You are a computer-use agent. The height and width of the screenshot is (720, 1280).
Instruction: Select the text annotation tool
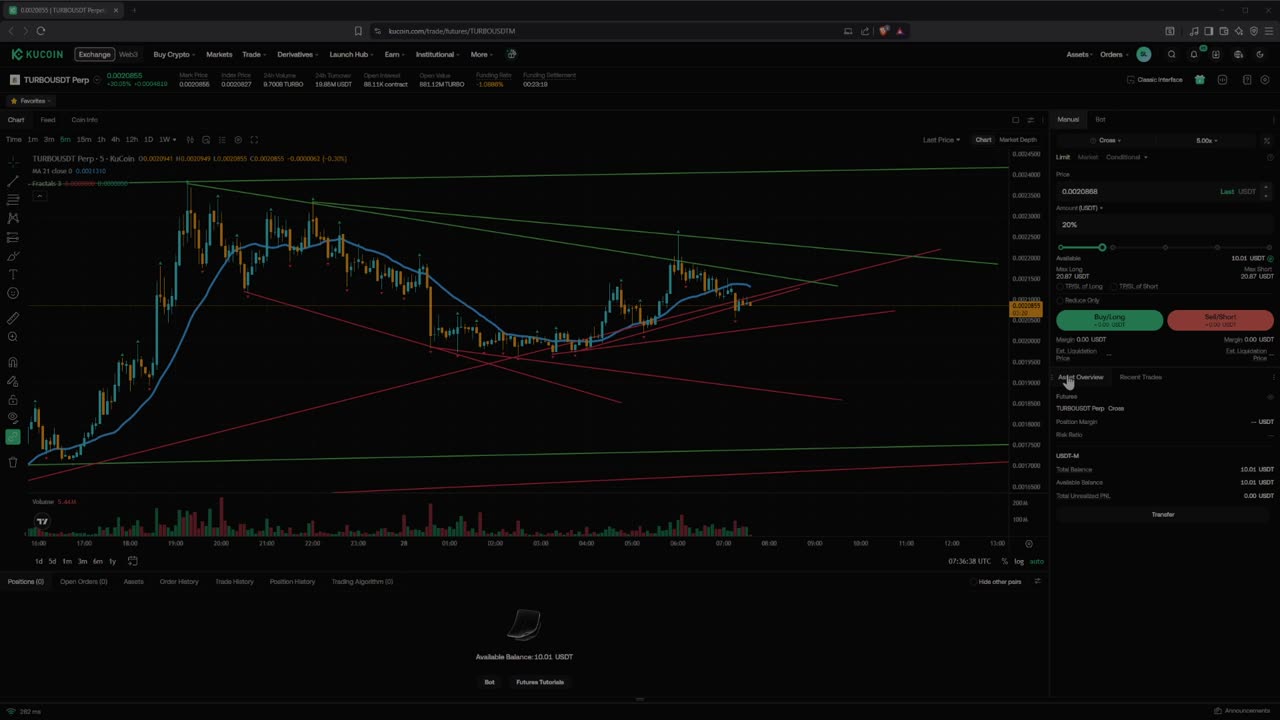coord(13,274)
